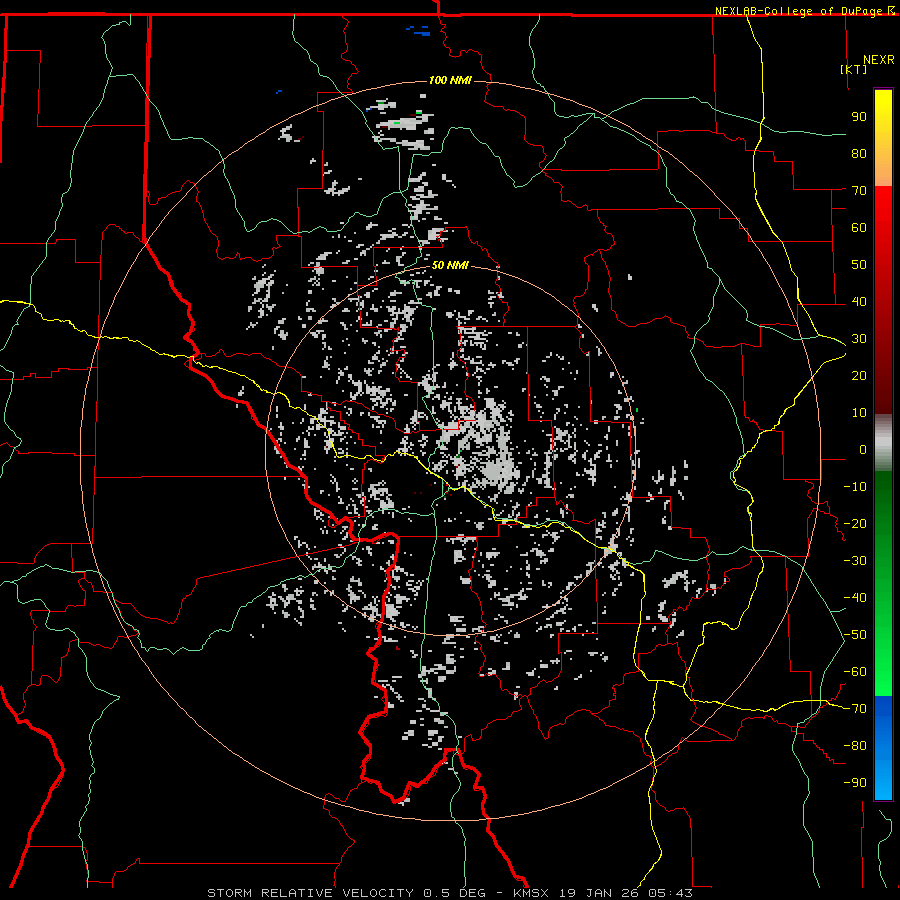Click the -10 value on velocity scale

coord(855,487)
